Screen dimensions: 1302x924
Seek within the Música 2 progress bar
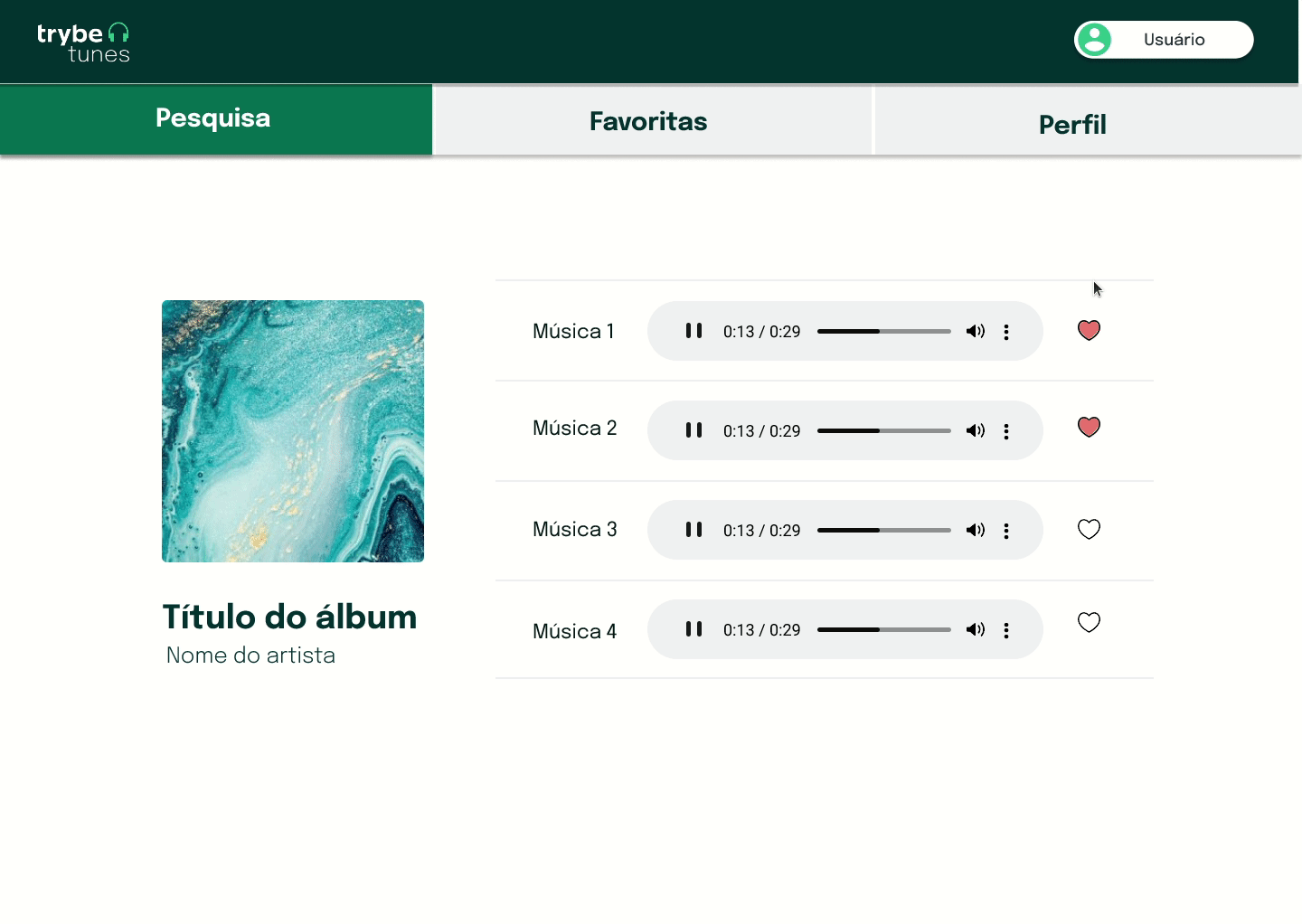coord(883,430)
